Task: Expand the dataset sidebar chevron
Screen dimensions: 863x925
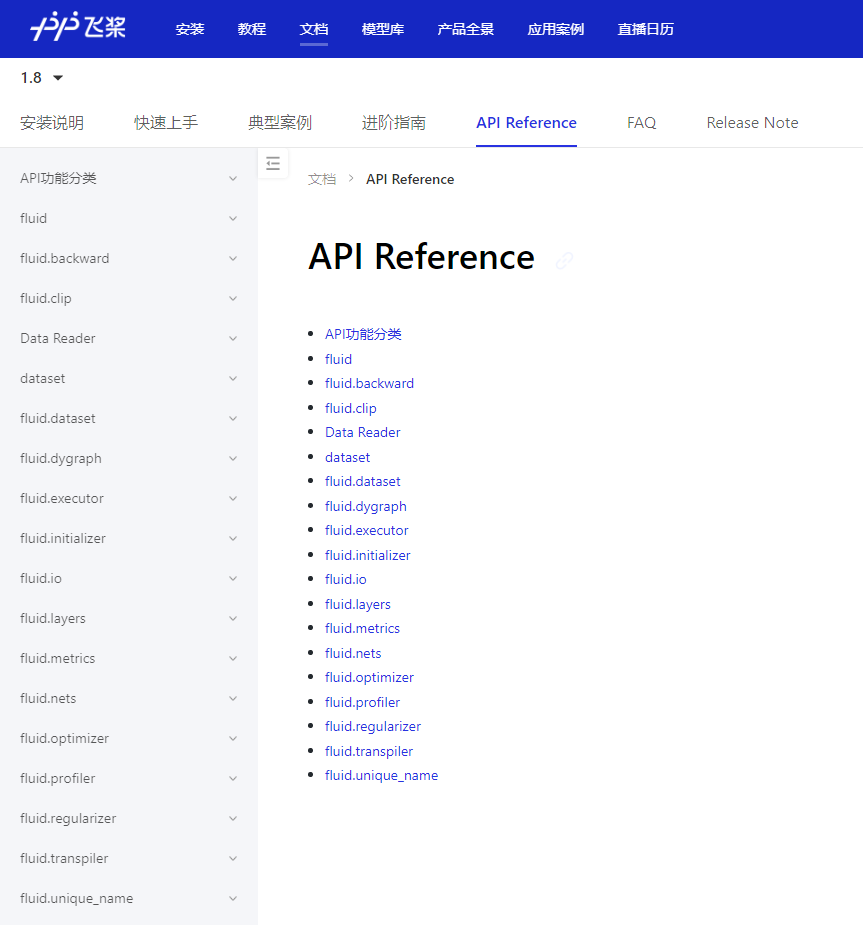Action: click(233, 378)
